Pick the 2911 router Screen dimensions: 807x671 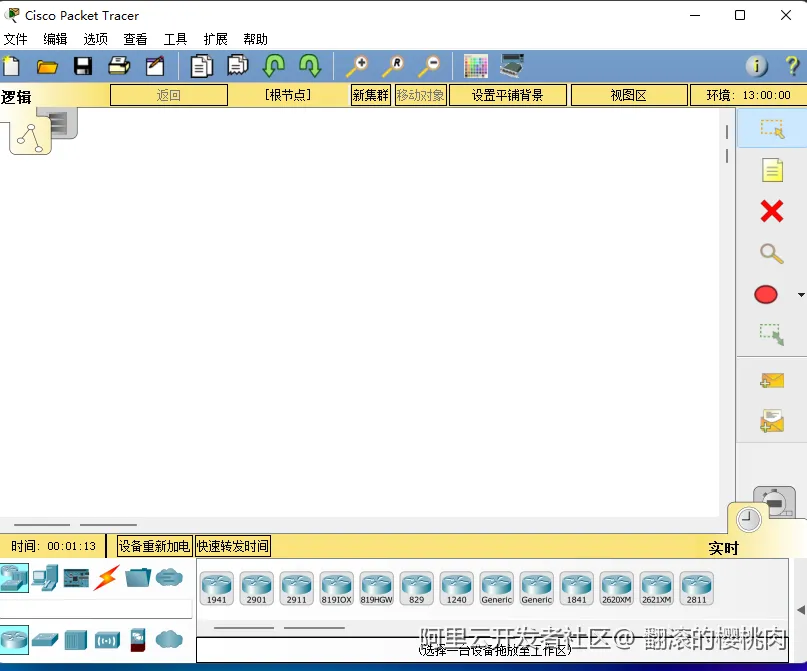[x=296, y=588]
